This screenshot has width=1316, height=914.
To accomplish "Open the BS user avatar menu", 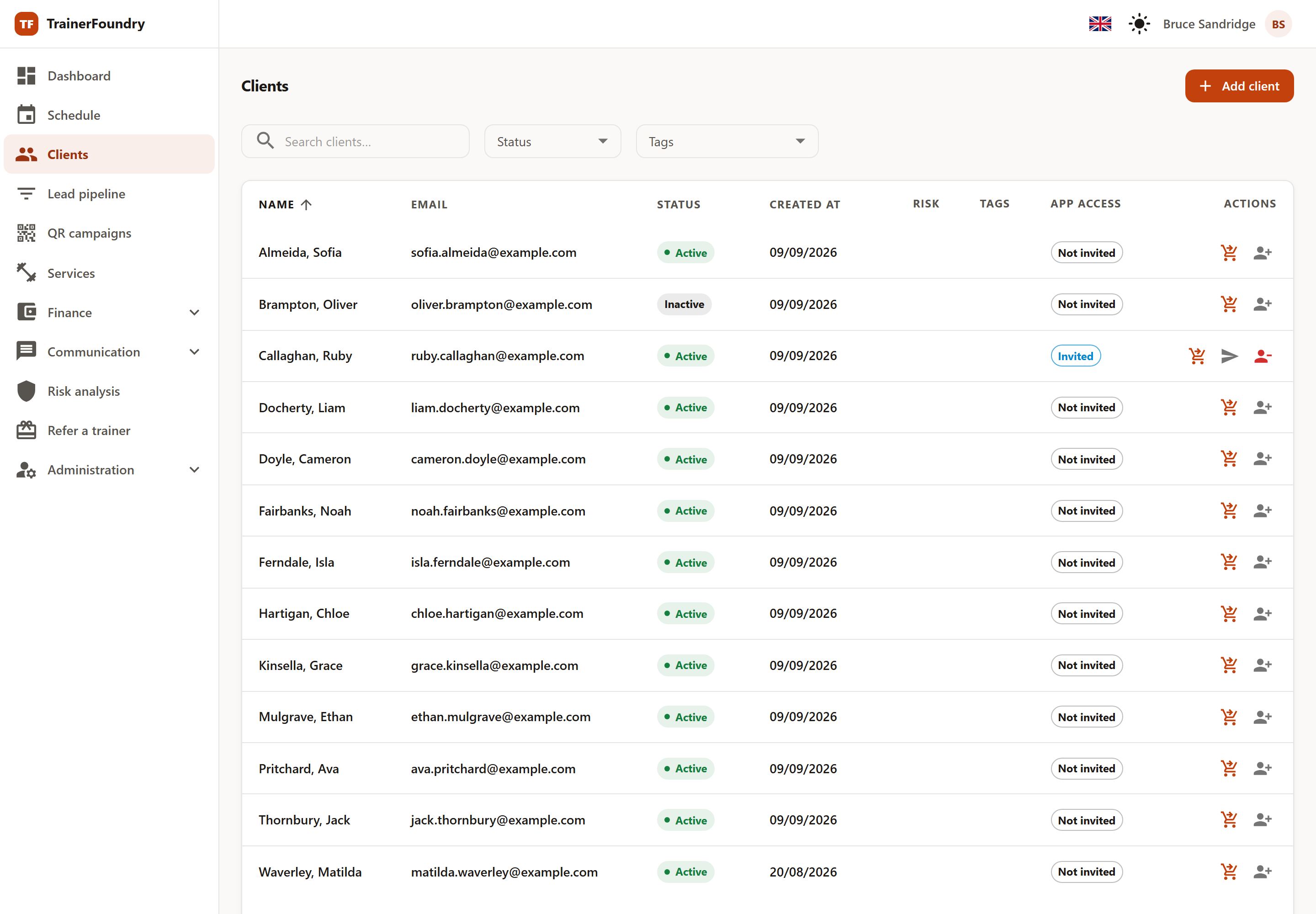I will click(1278, 24).
